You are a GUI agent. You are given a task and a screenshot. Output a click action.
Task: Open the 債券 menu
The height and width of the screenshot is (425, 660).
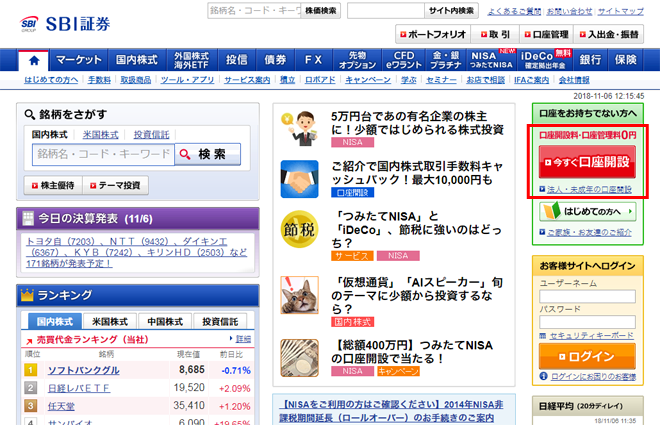[x=275, y=60]
